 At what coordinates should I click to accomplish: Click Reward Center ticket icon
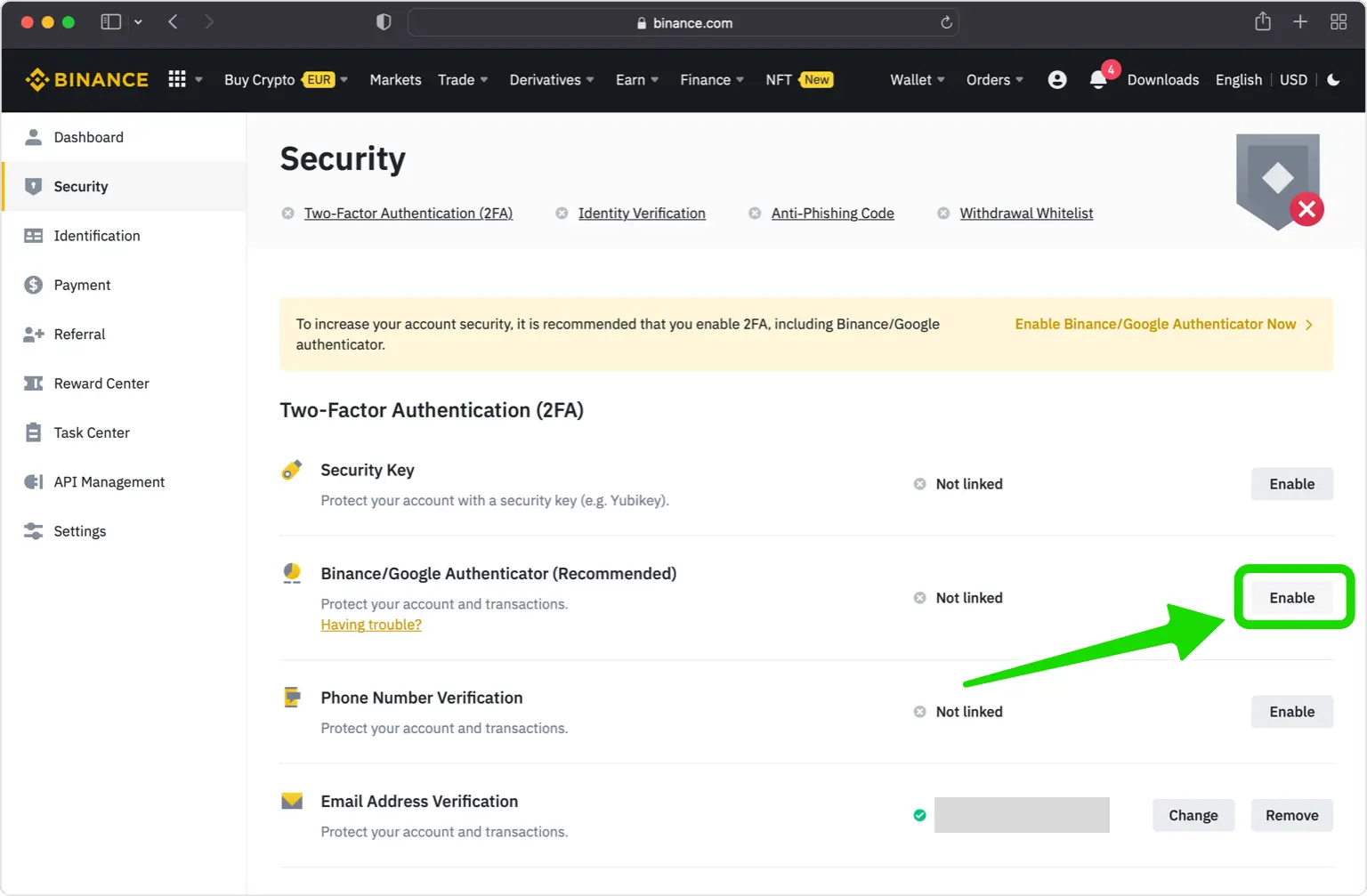[33, 383]
